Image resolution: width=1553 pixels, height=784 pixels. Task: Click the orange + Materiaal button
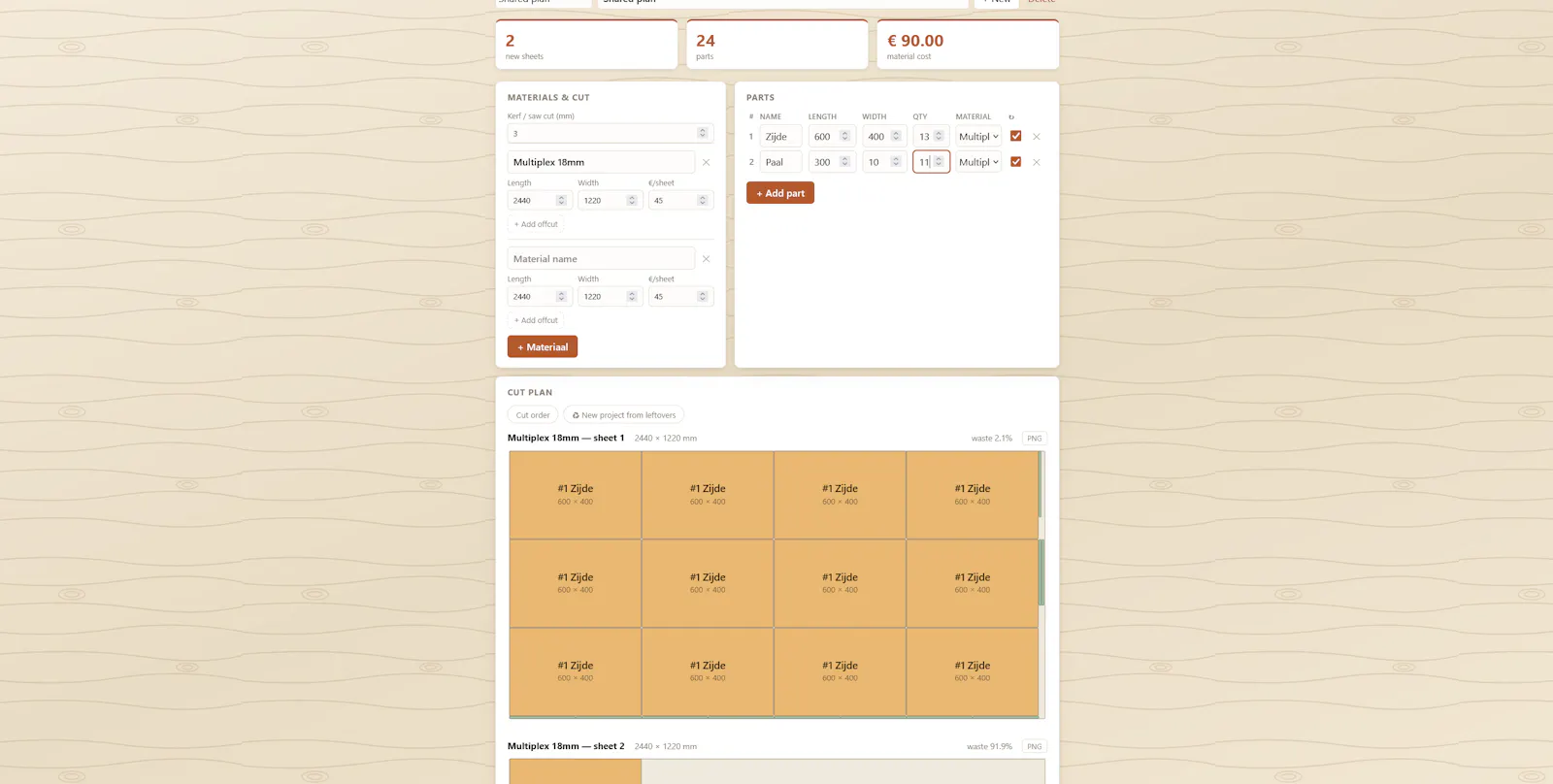[x=543, y=346]
